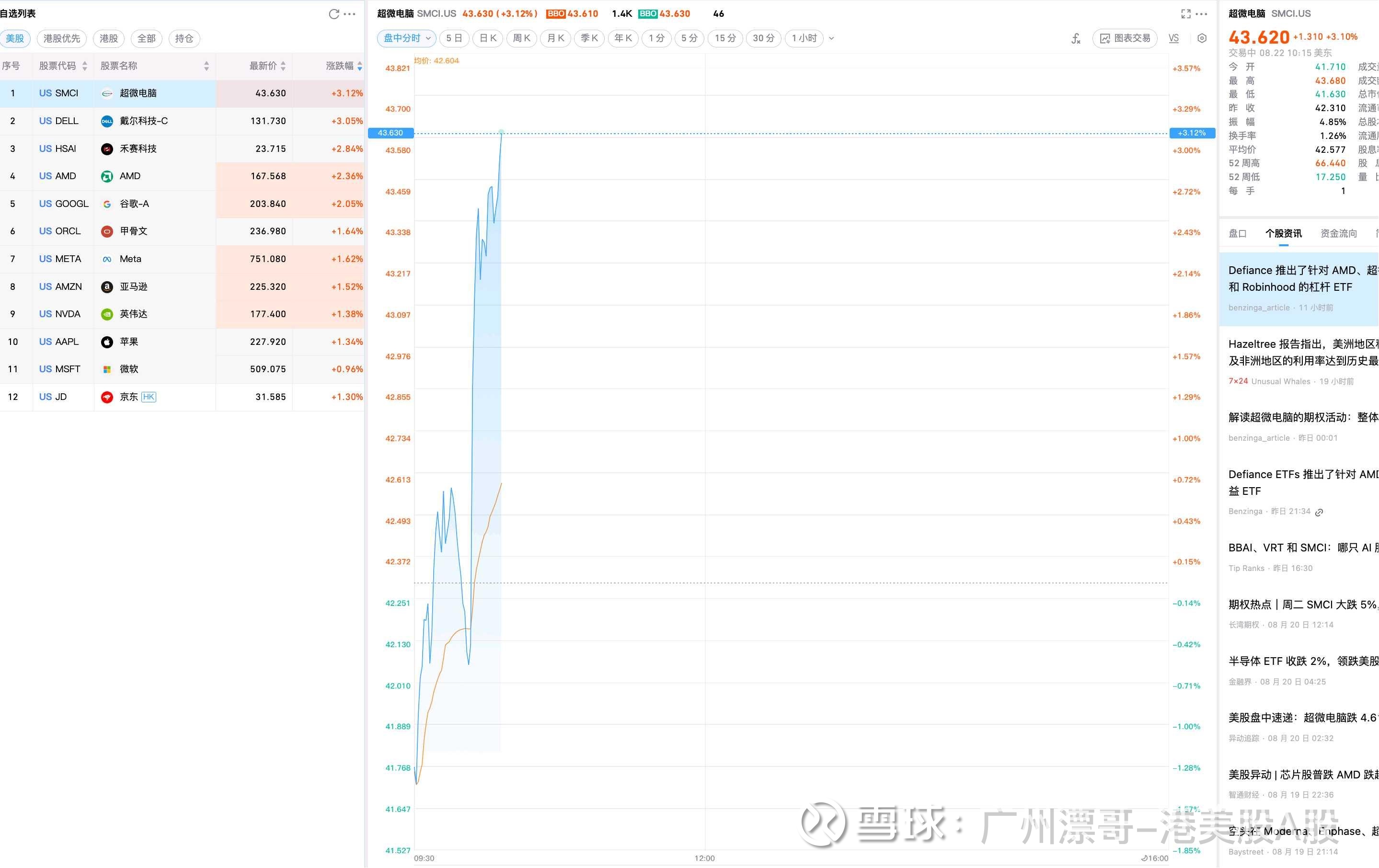The height and width of the screenshot is (868, 1379).
Task: Select the 美股 filter pill
Action: pyautogui.click(x=15, y=38)
